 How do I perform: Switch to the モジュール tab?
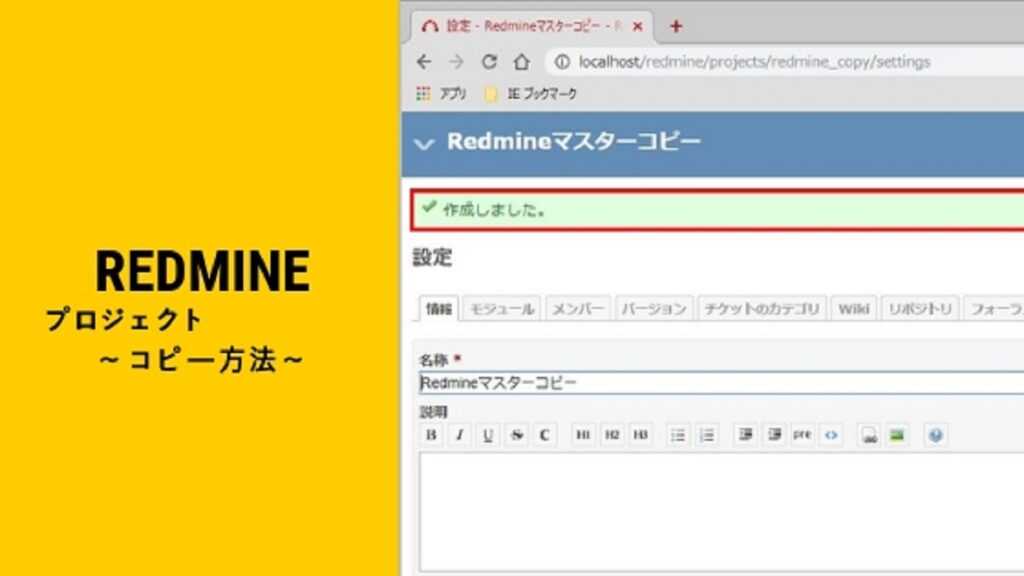click(x=502, y=309)
